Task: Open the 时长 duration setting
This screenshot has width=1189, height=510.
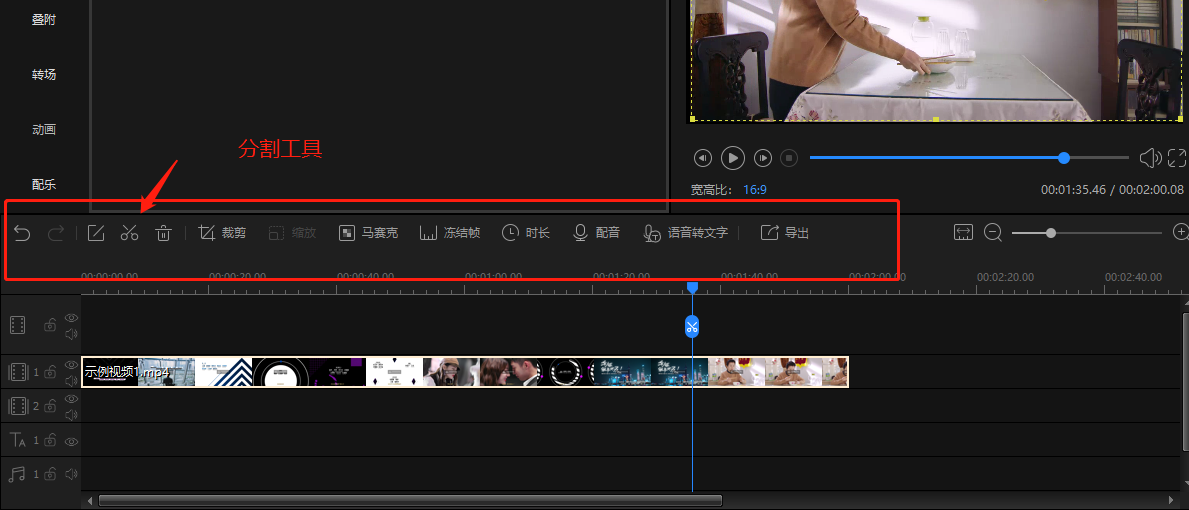Action: pyautogui.click(x=526, y=233)
